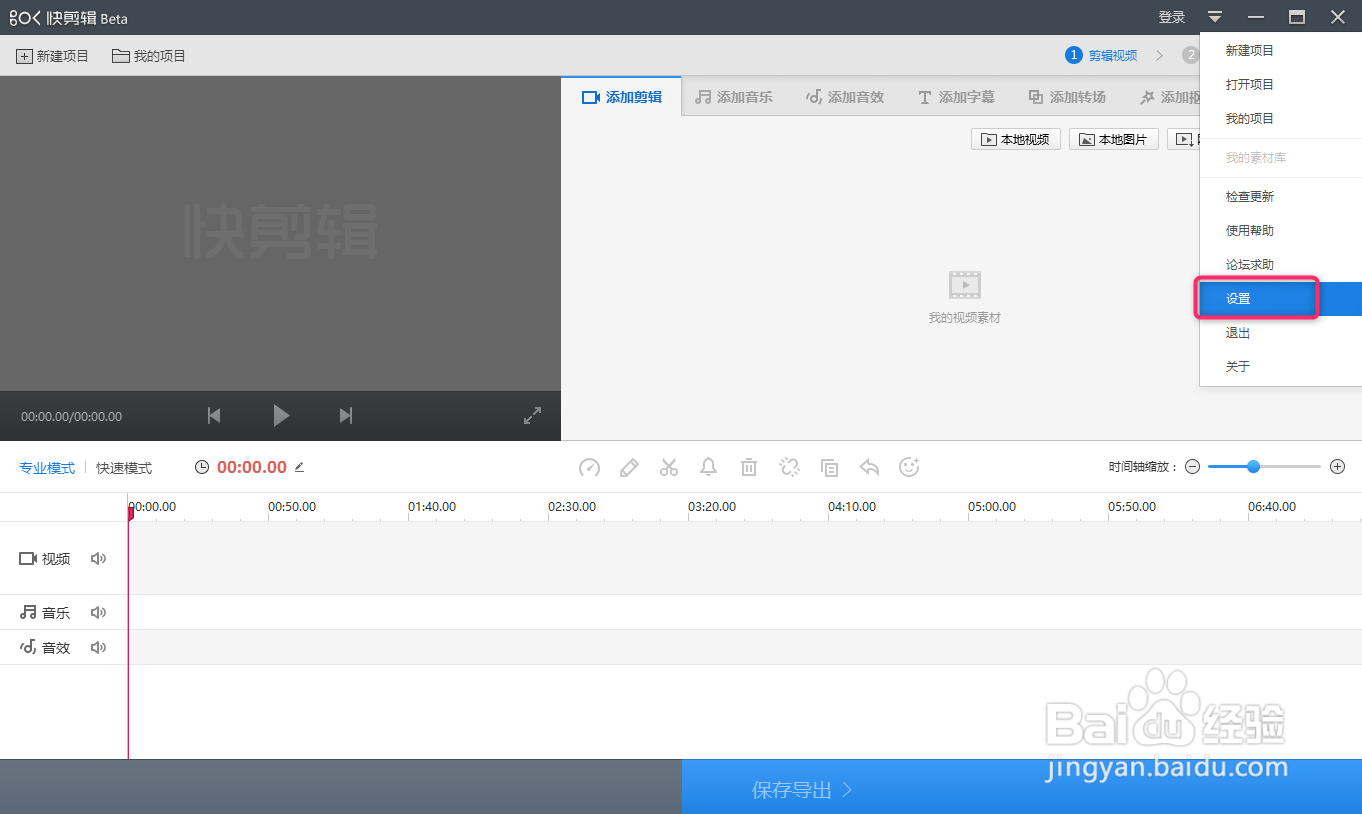Switch to the 添加转场 tab
Screen dimensions: 1362x814
click(x=1067, y=97)
